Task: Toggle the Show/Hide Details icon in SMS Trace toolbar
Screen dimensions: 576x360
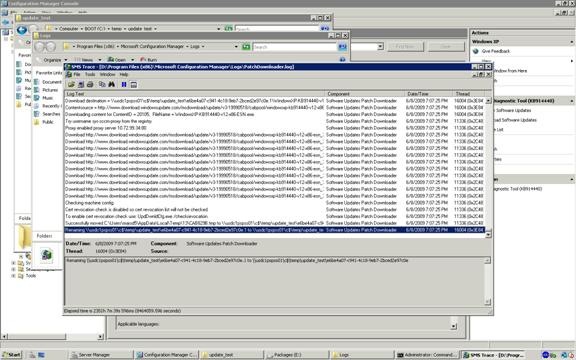Action: point(134,84)
